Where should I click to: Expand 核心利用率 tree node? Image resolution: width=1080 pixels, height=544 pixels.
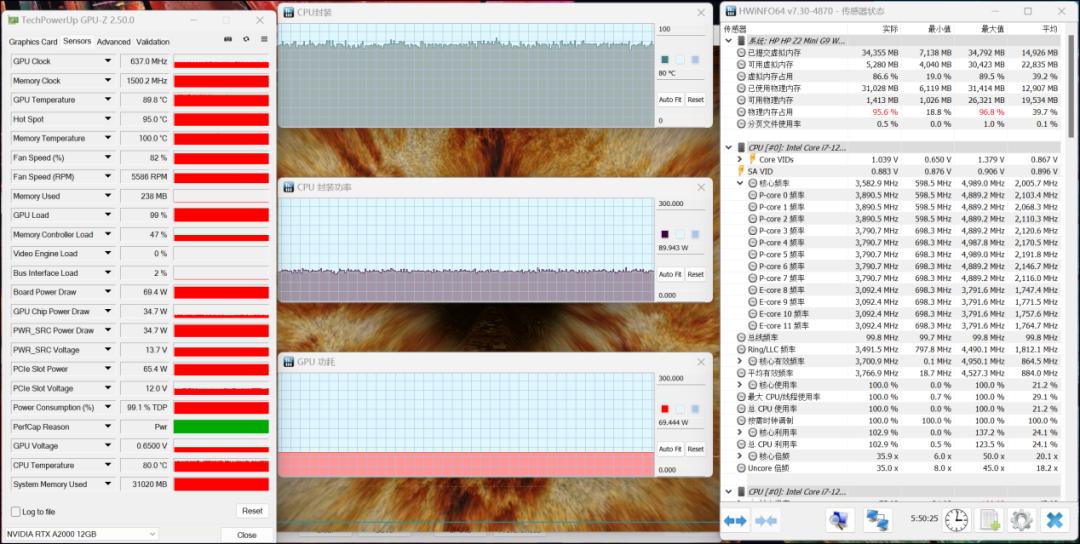point(740,432)
